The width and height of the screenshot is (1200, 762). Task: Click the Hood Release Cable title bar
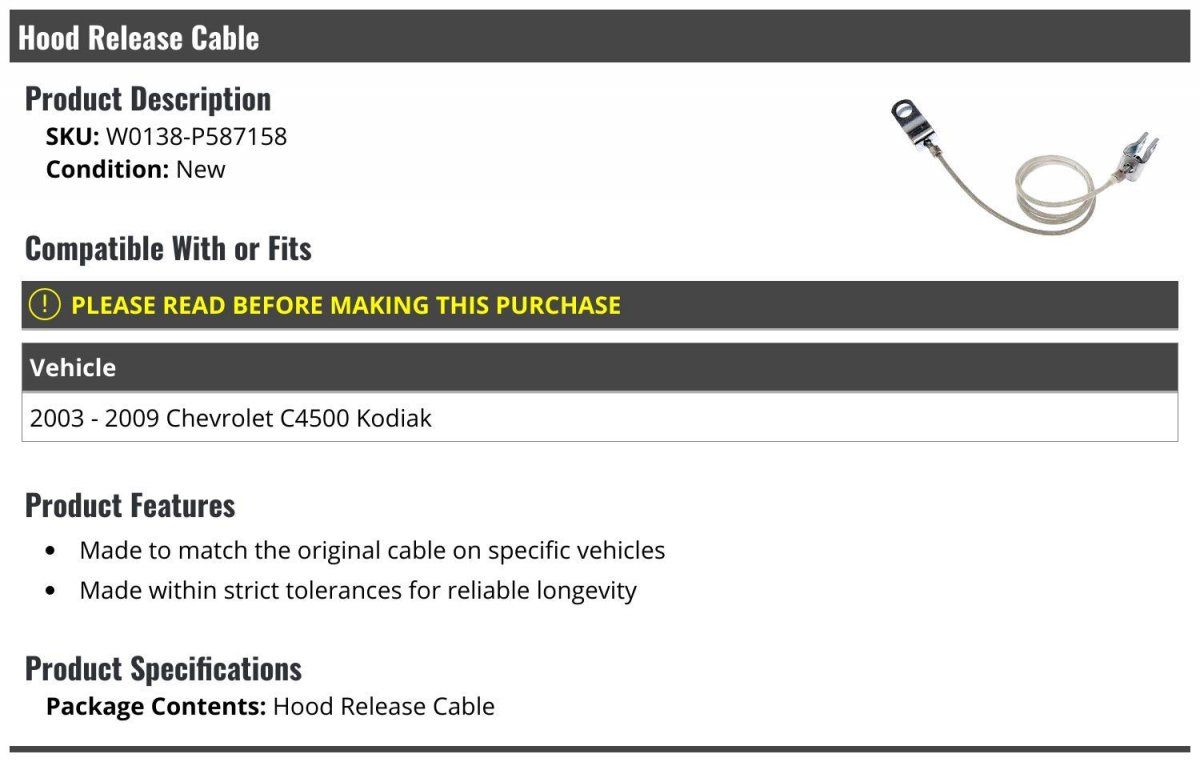point(600,37)
